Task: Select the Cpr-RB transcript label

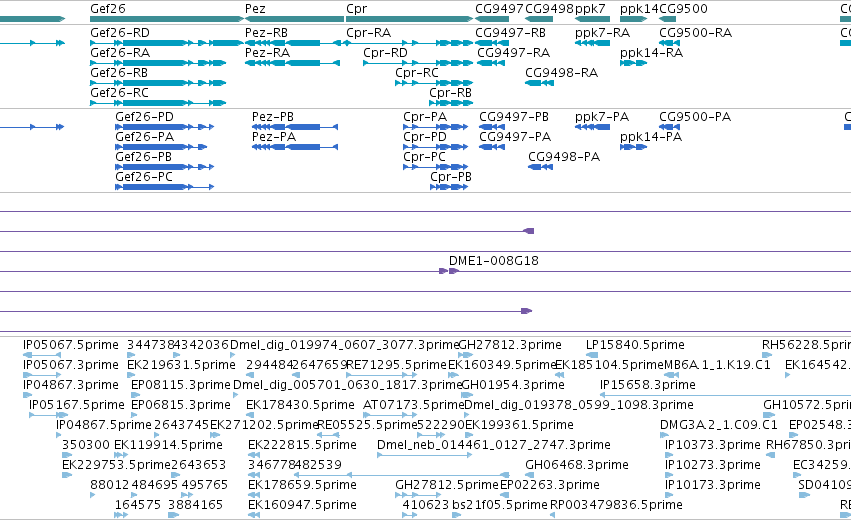Action: [450, 93]
